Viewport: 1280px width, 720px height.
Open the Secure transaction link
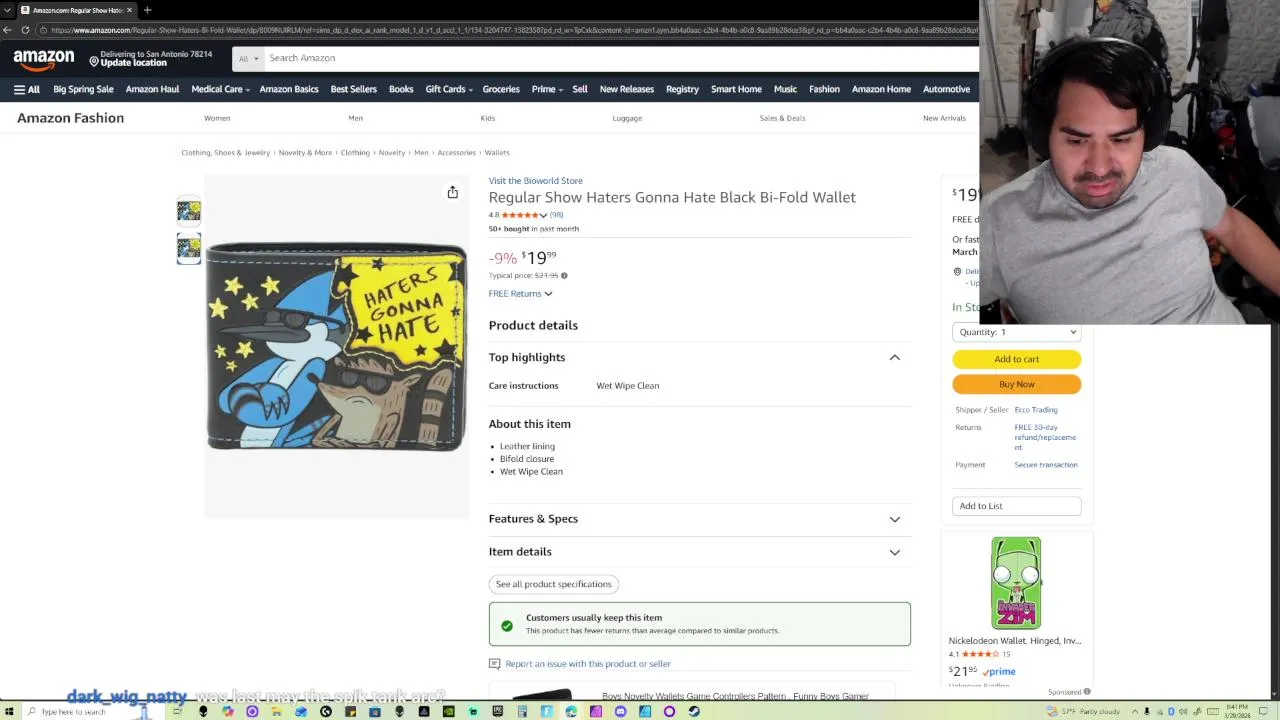1046,465
